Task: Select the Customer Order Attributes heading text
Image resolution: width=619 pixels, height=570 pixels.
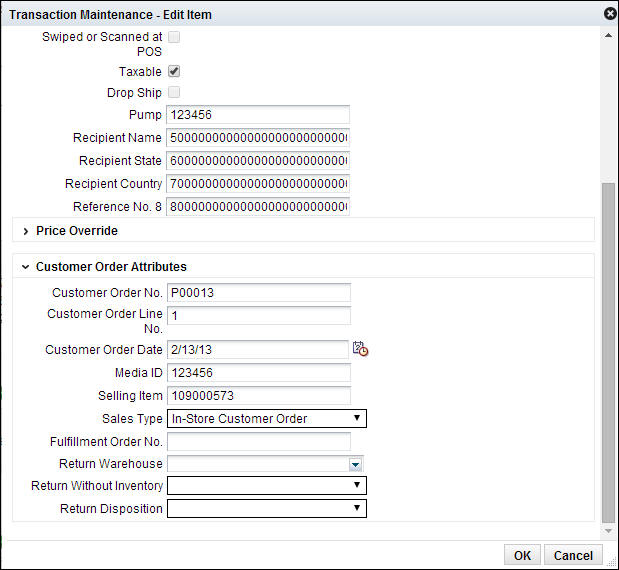Action: 111,267
